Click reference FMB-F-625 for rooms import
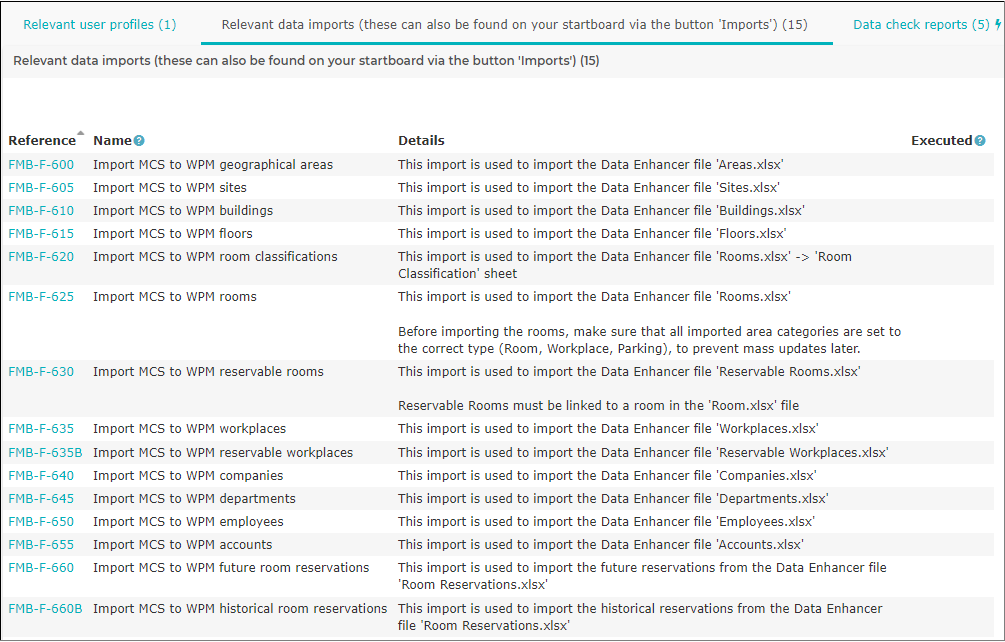Image resolution: width=1005 pixels, height=642 pixels. tap(41, 297)
